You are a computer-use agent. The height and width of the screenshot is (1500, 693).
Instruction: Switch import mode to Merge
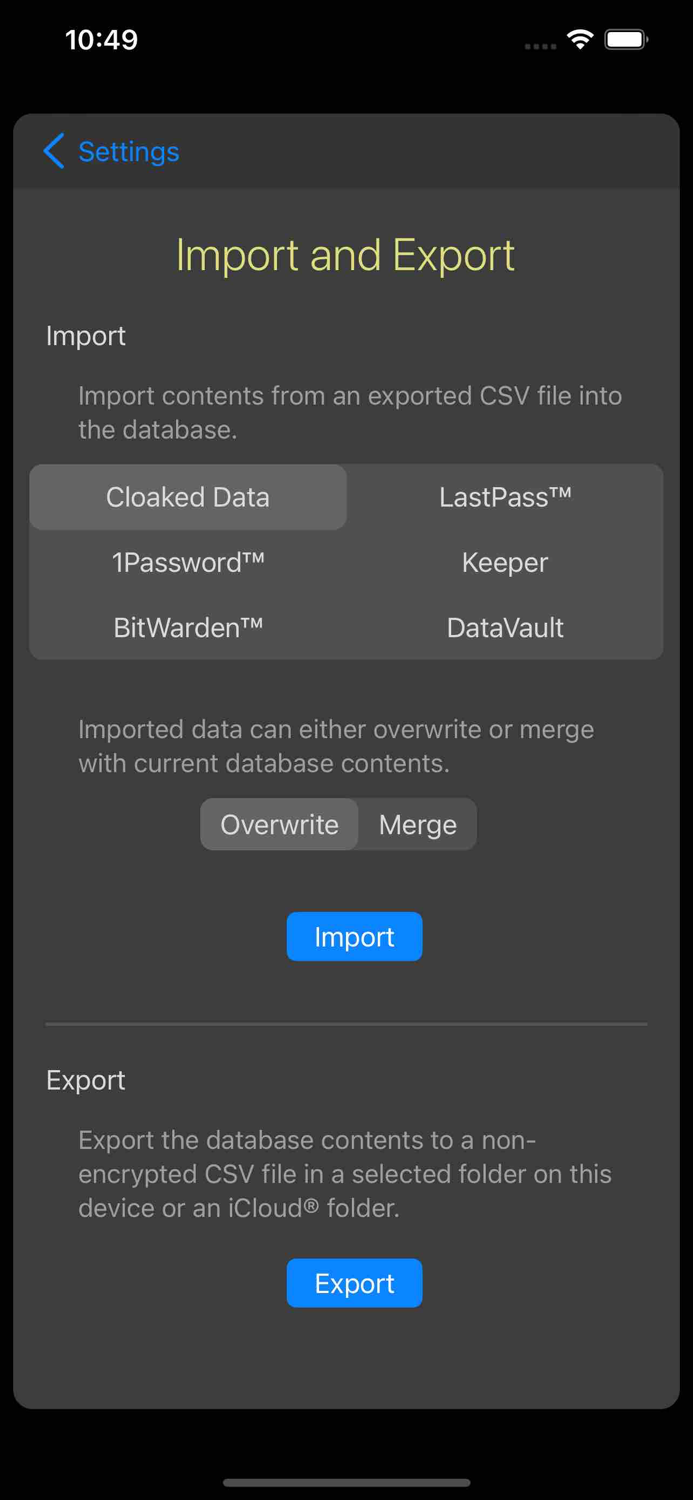click(x=417, y=824)
